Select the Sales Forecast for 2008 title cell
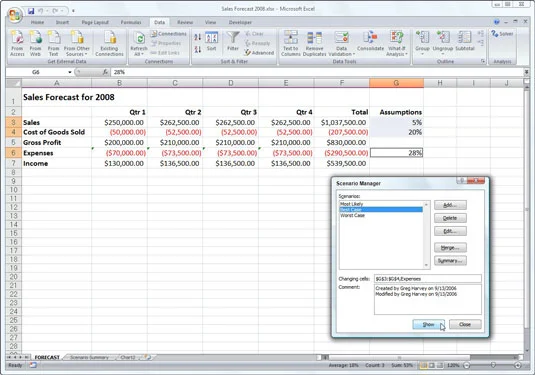535x375 pixels. click(x=56, y=97)
